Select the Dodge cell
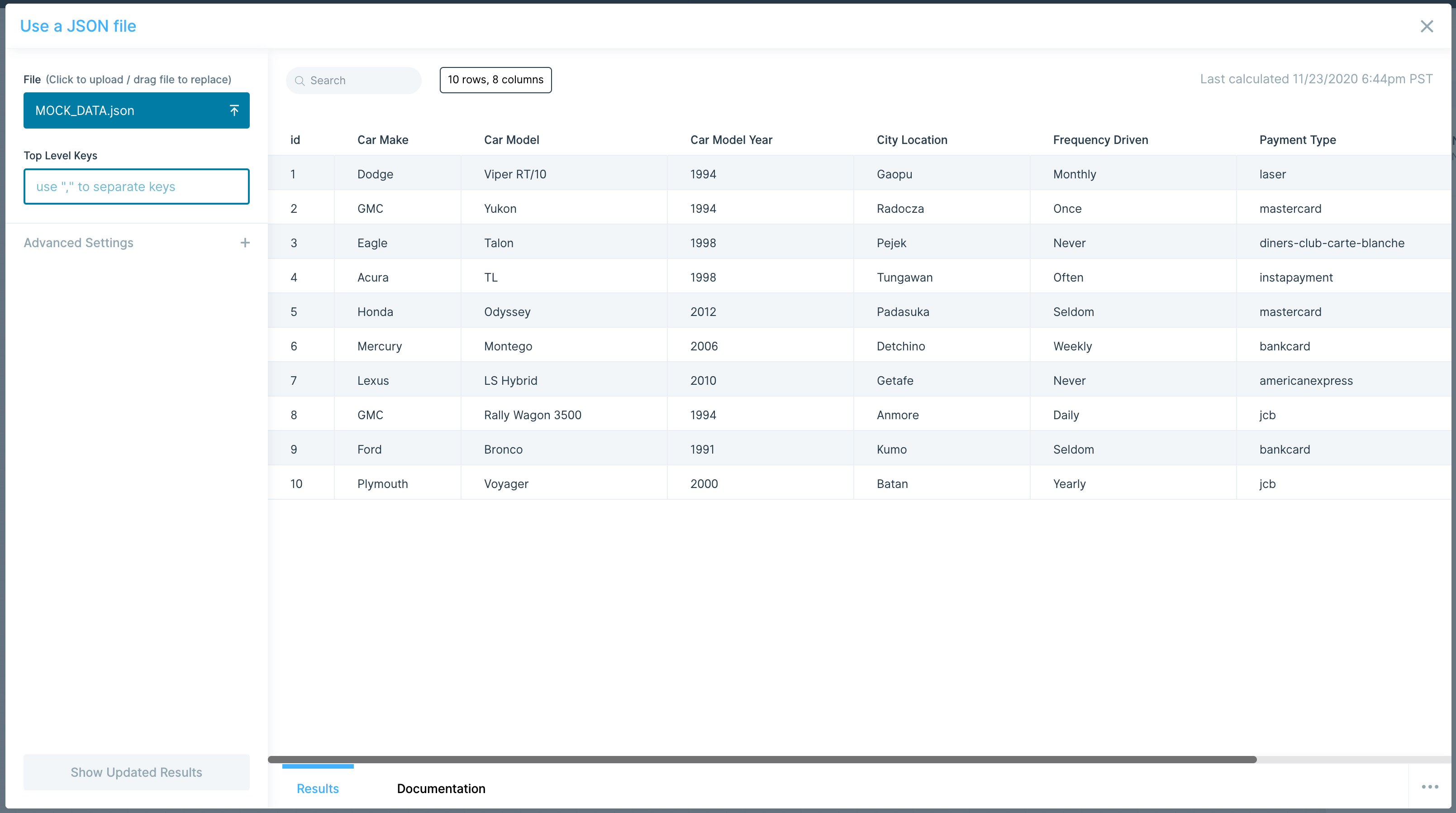The height and width of the screenshot is (813, 1456). [x=397, y=173]
